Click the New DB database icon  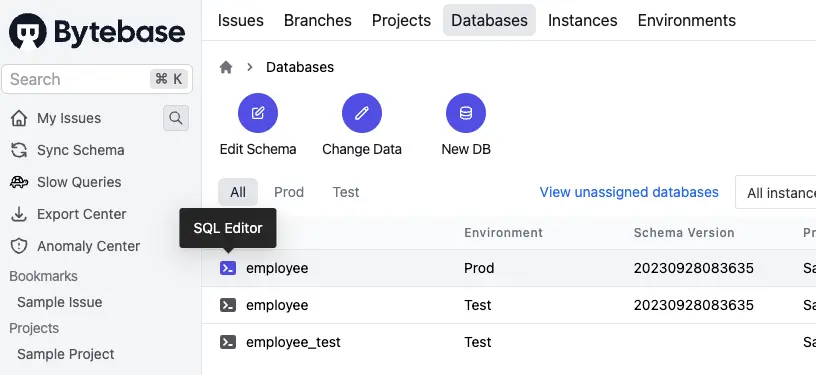tap(466, 113)
